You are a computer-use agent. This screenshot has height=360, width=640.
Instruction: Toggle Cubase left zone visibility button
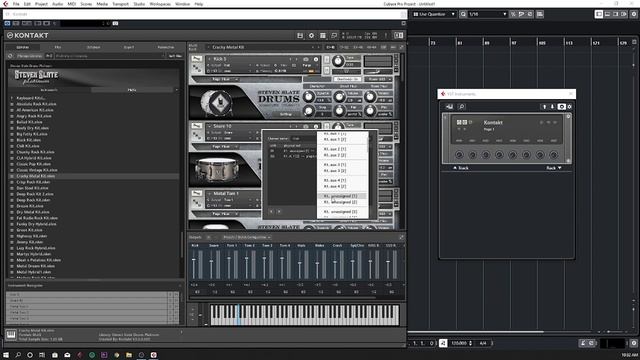[599, 14]
